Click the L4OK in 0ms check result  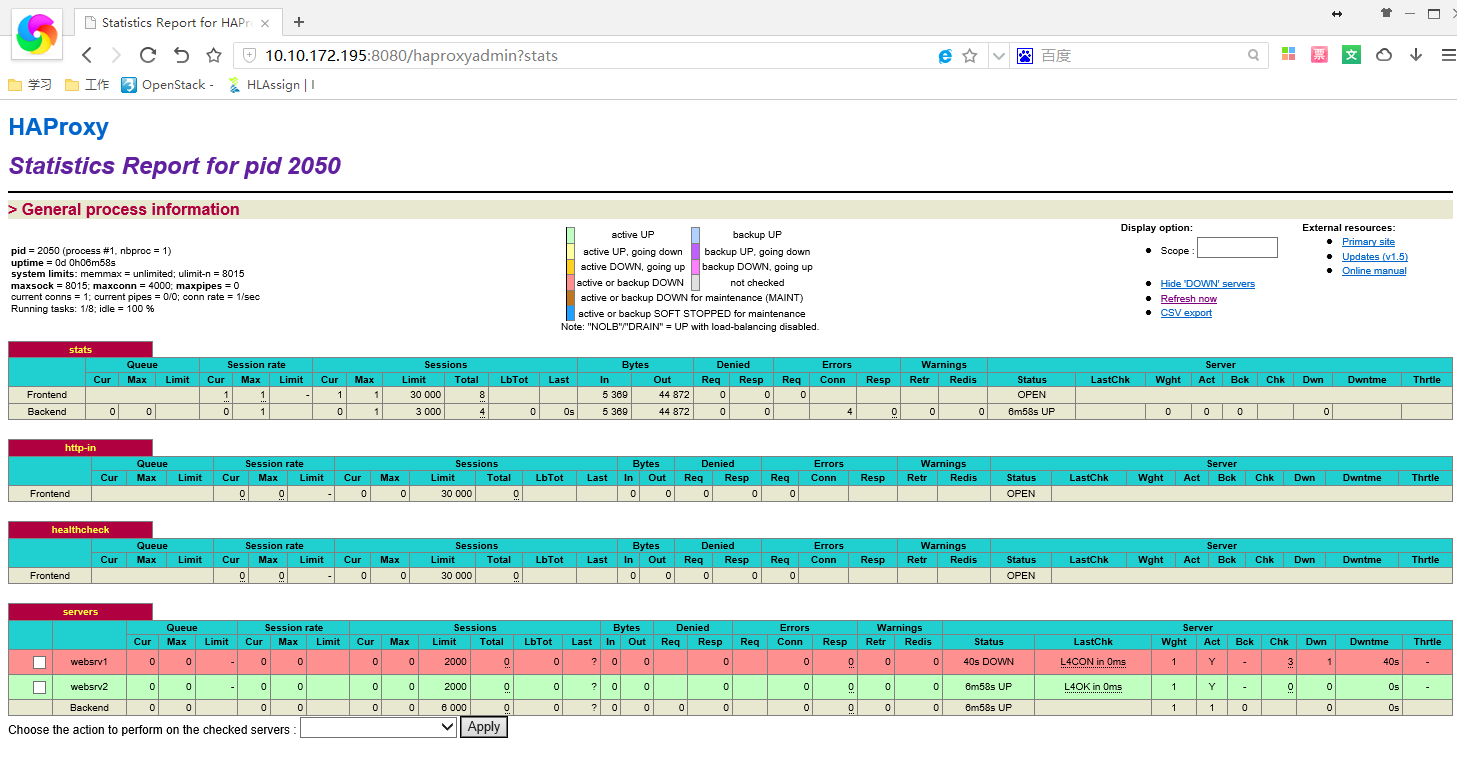pos(1093,687)
